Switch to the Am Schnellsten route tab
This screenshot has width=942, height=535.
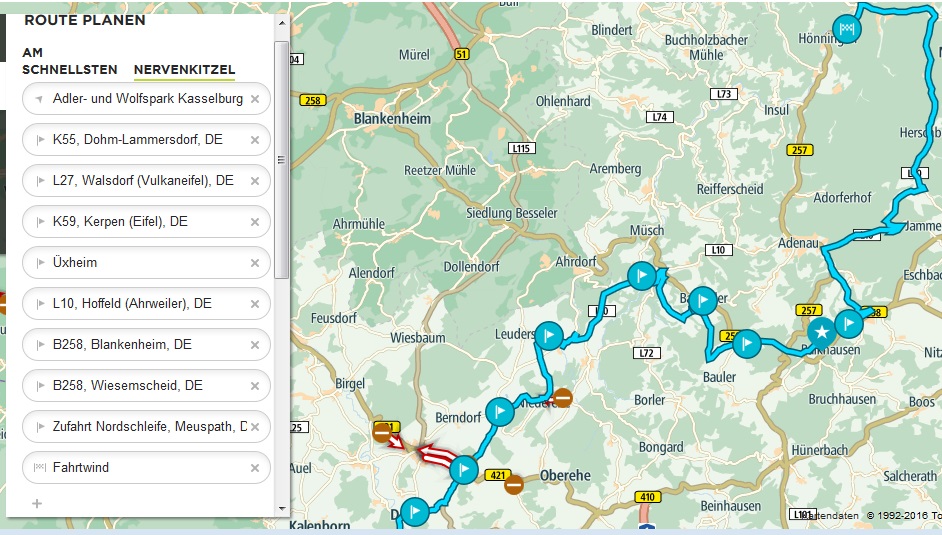click(70, 61)
